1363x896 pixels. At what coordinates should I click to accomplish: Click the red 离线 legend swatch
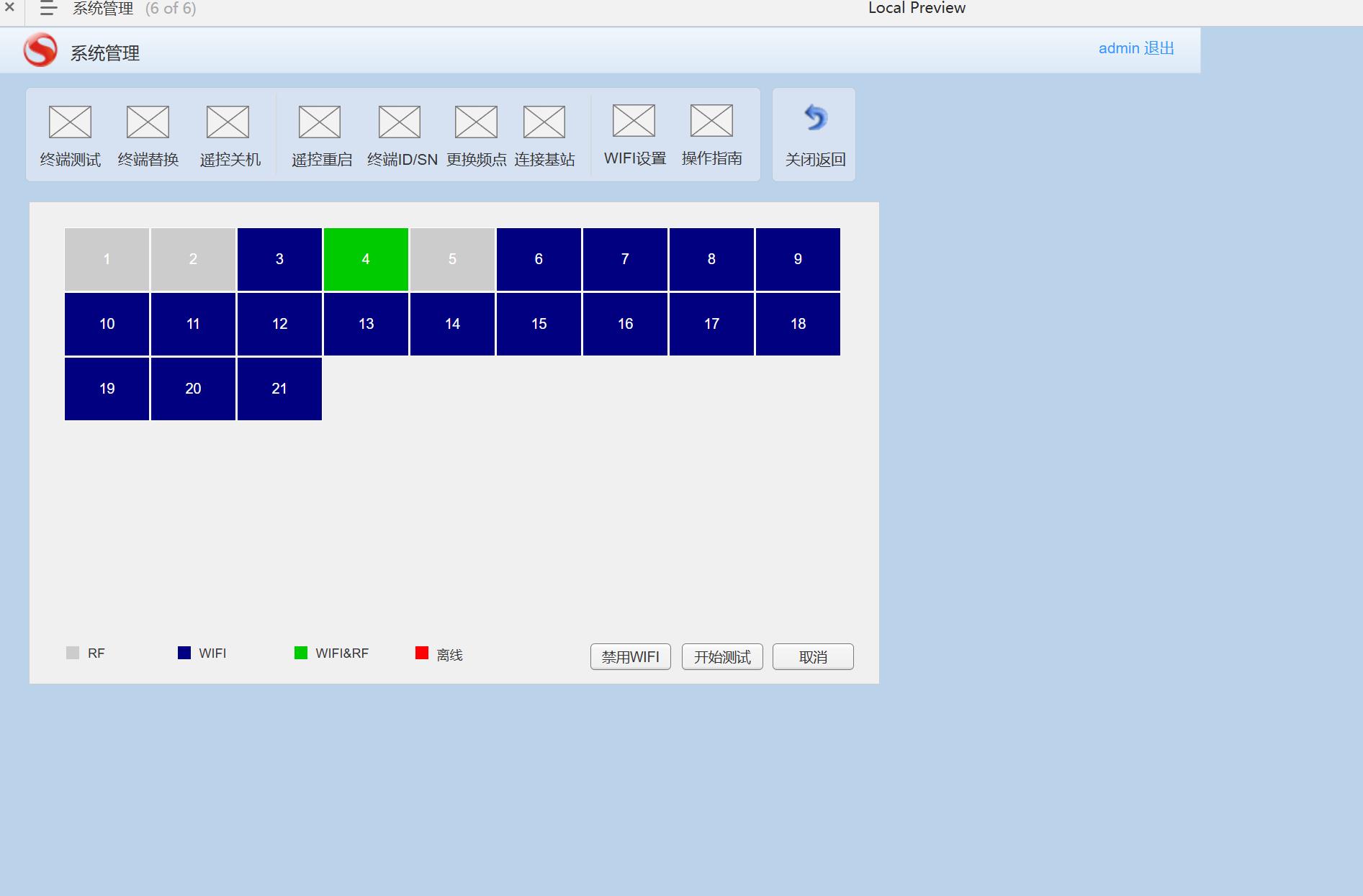tap(422, 653)
